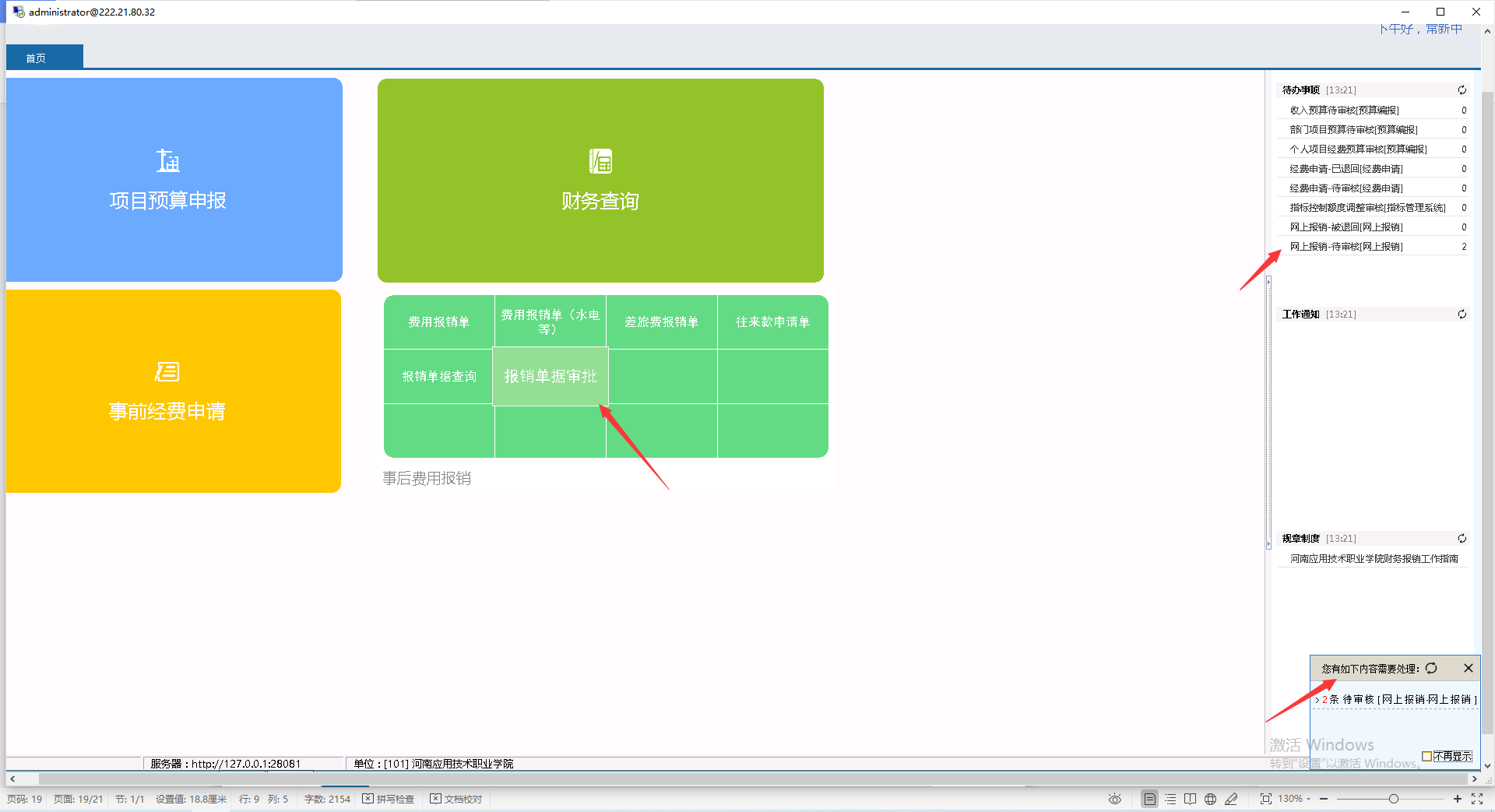Open 河南应用技术职业学院财务报销工作指南 document

(x=1374, y=558)
